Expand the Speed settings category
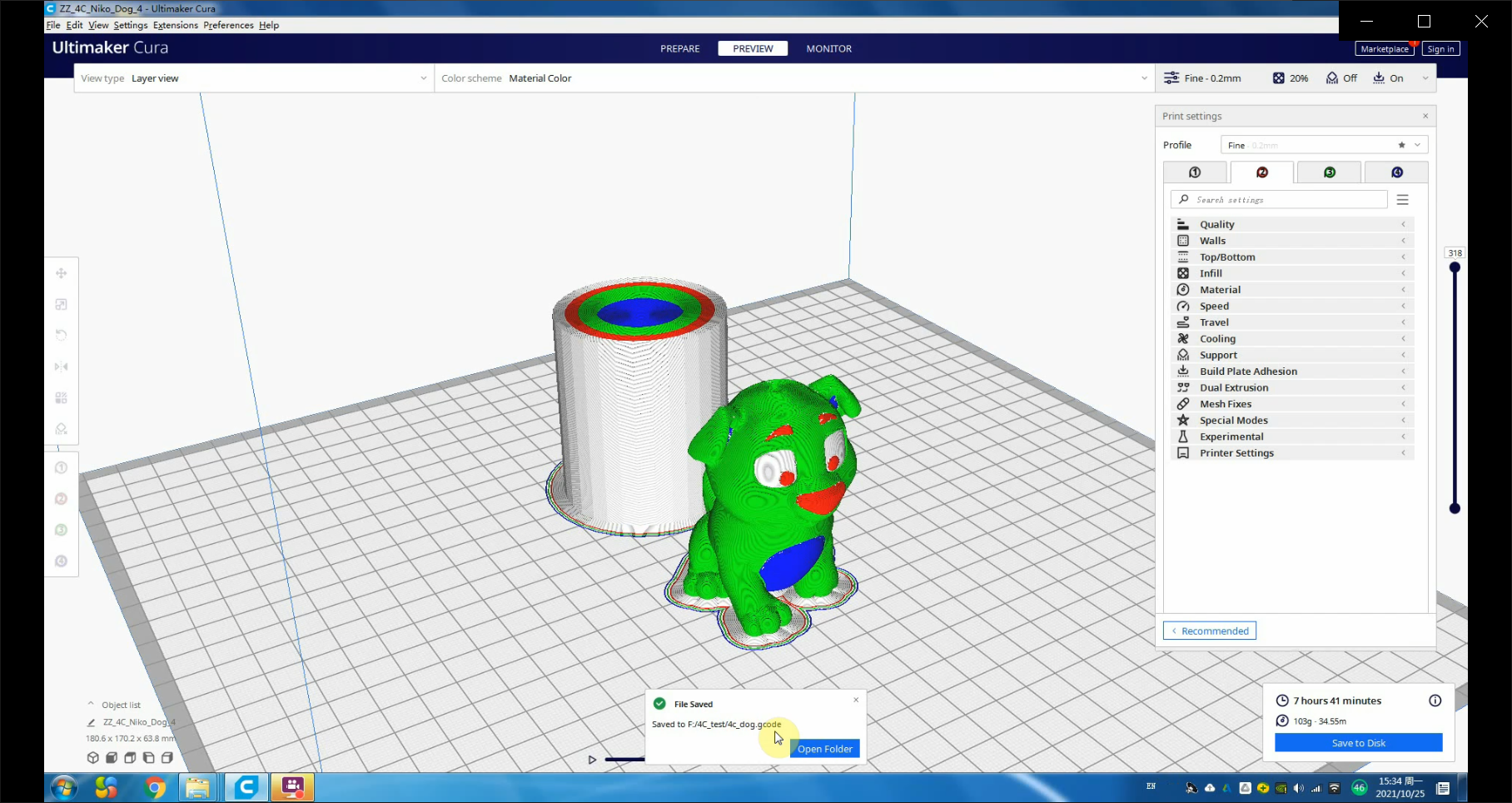1512x803 pixels. point(1292,307)
